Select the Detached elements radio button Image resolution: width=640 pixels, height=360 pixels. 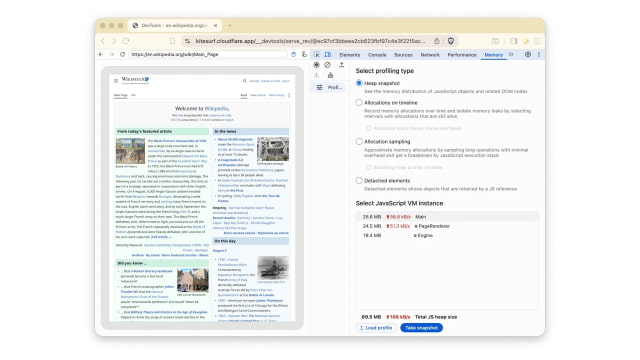pos(359,180)
